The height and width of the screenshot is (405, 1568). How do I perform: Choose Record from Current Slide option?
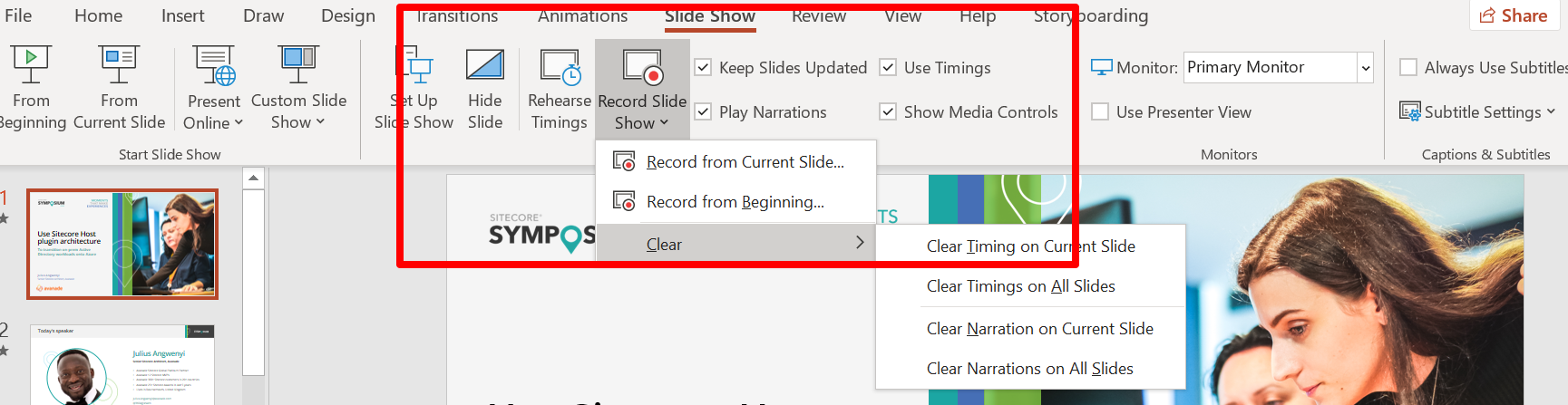745,162
